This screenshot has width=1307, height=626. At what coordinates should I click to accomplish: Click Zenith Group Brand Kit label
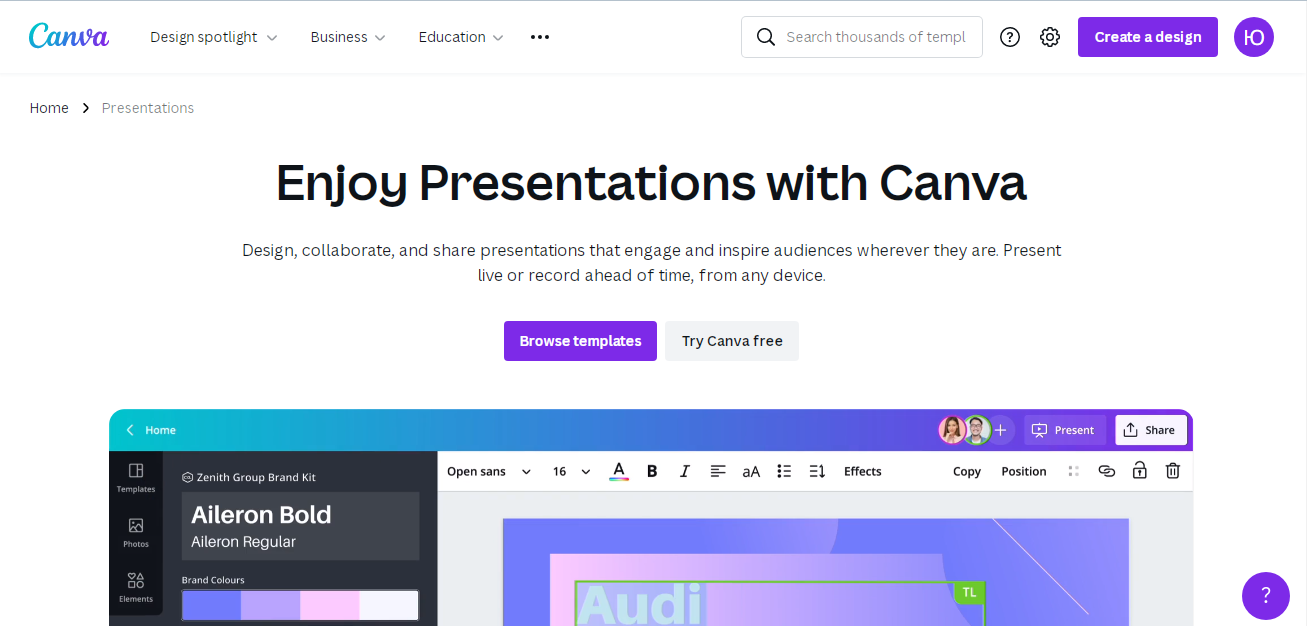pyautogui.click(x=249, y=478)
